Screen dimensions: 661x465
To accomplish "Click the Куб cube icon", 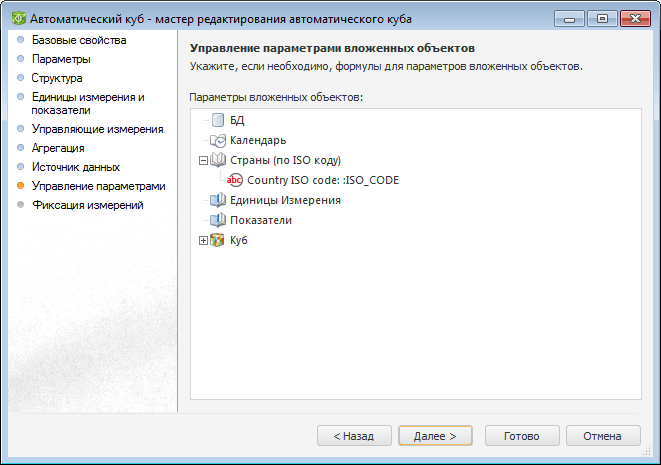I will 219,241.
